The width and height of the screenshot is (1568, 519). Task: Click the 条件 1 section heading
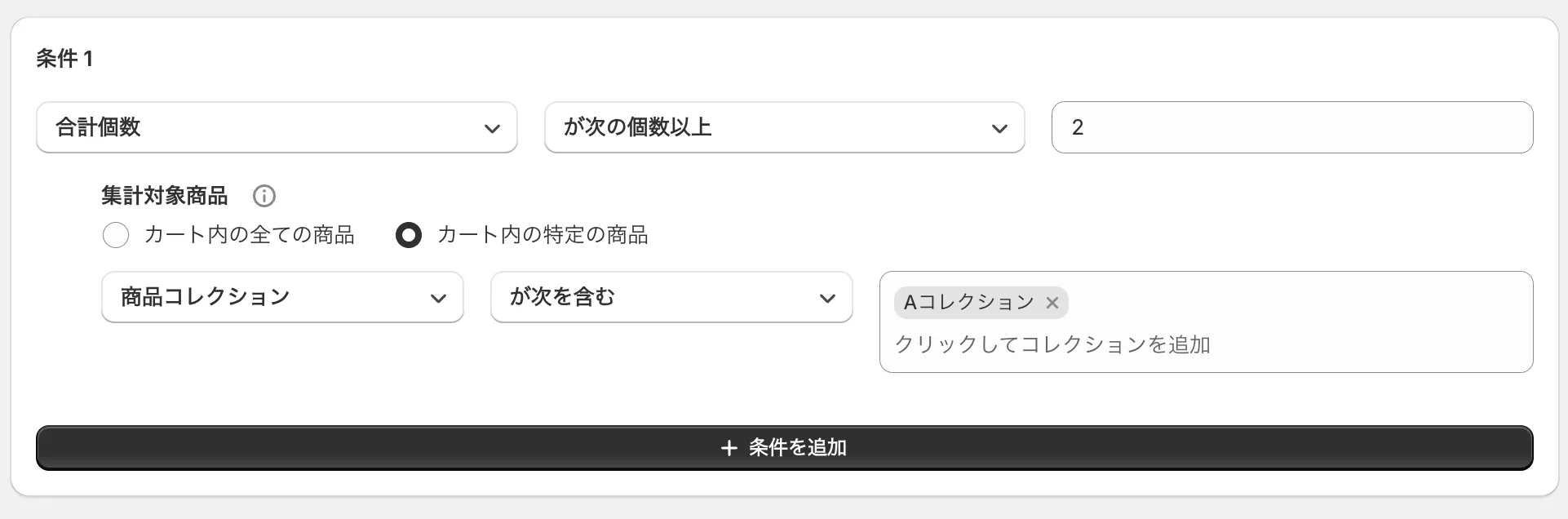click(x=64, y=58)
